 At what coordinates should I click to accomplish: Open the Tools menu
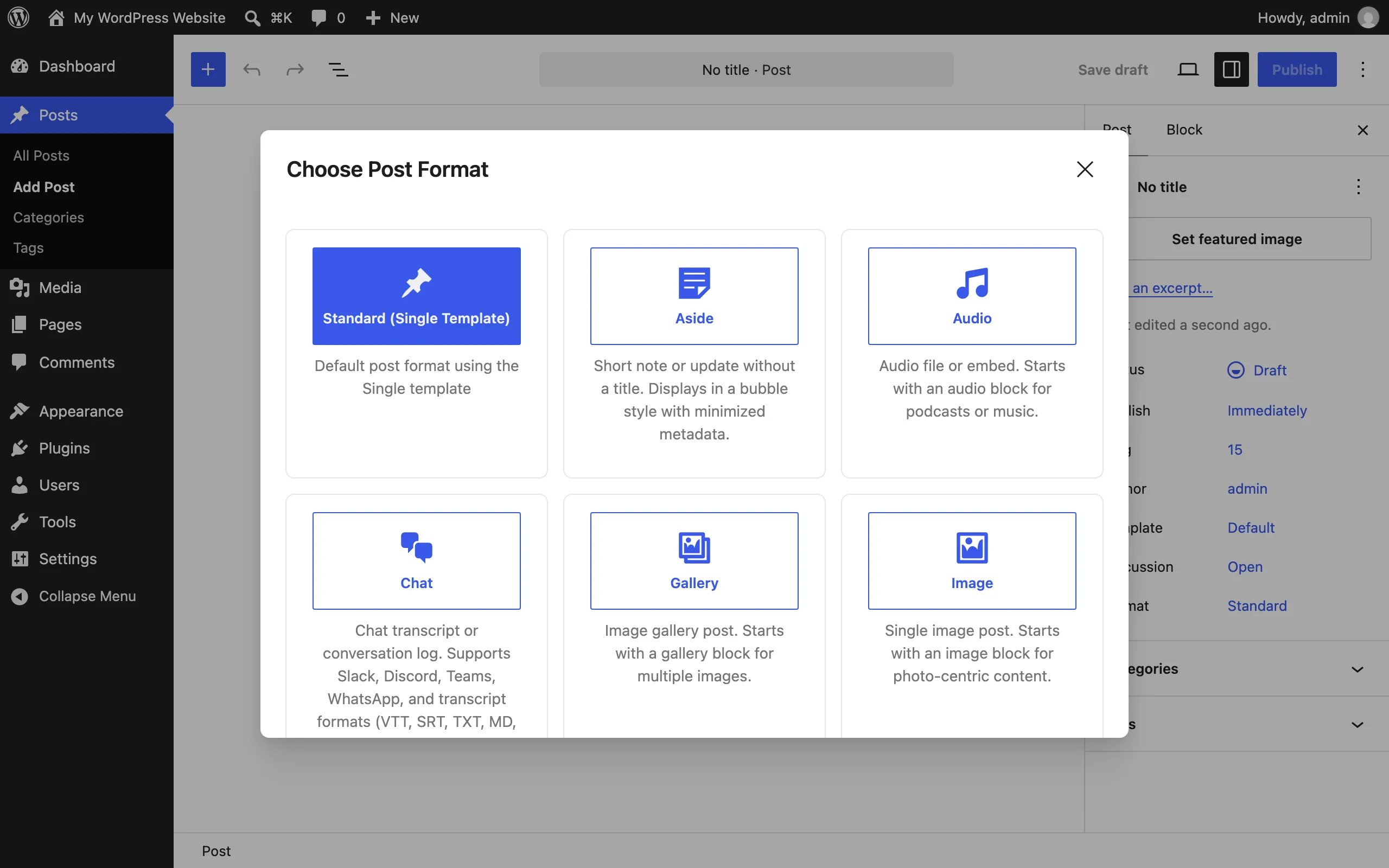click(x=87, y=522)
